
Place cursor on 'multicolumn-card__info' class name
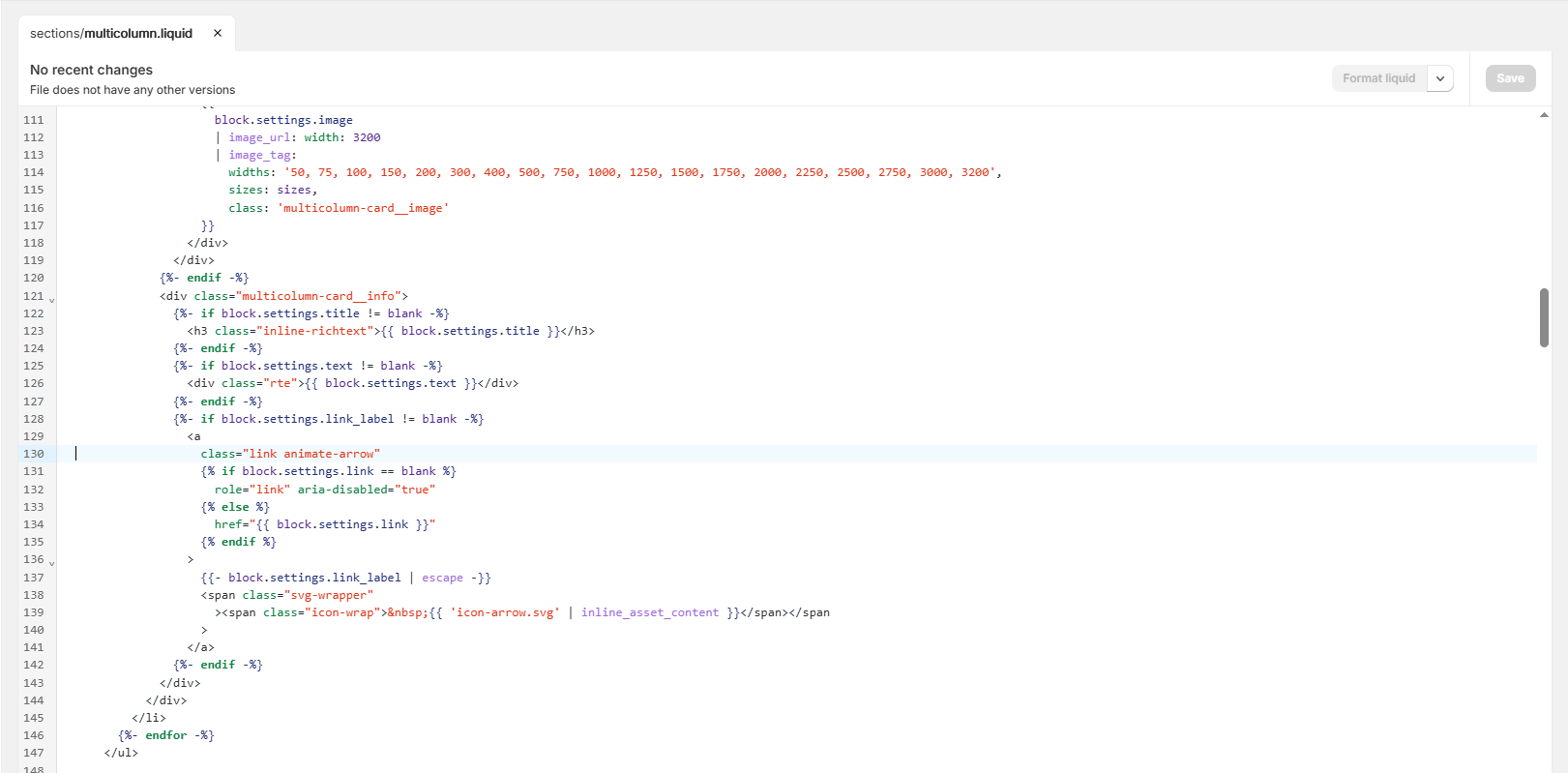[317, 296]
